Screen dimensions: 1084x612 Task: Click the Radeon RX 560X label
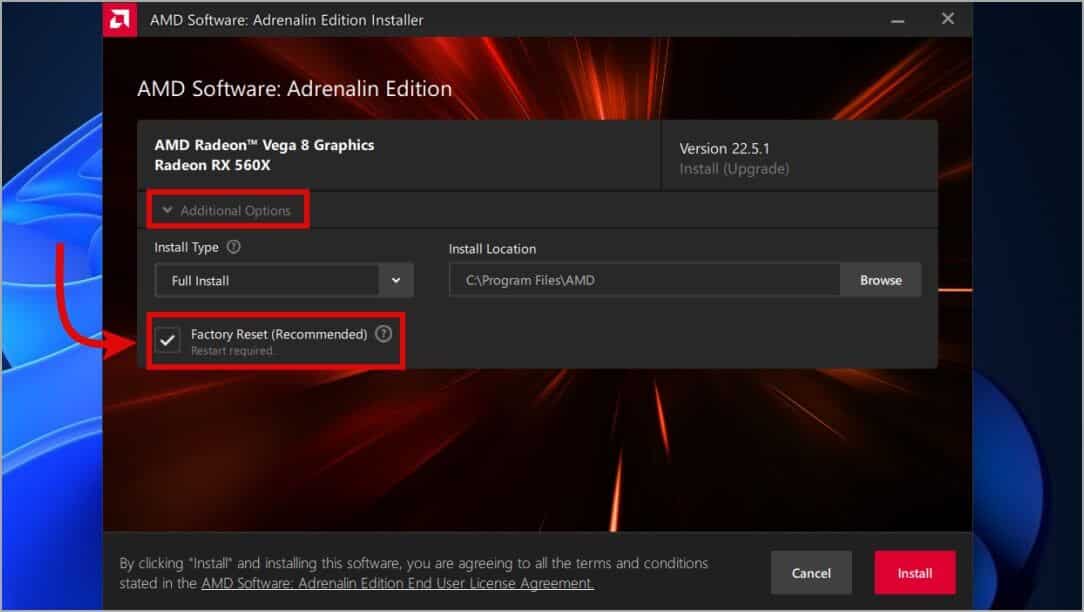pyautogui.click(x=212, y=165)
